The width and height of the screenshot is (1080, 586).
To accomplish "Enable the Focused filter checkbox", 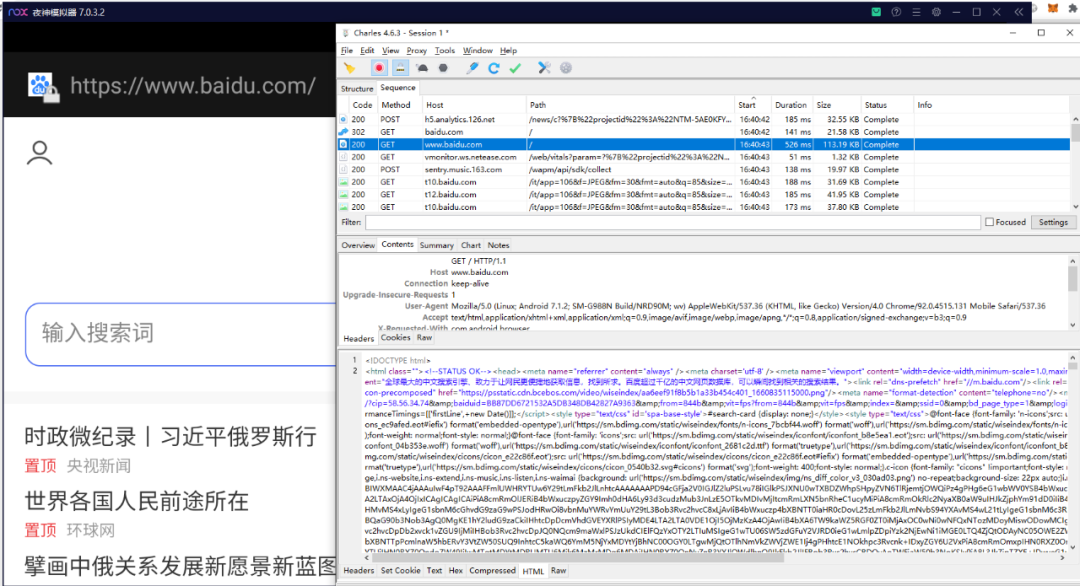I will (990, 221).
